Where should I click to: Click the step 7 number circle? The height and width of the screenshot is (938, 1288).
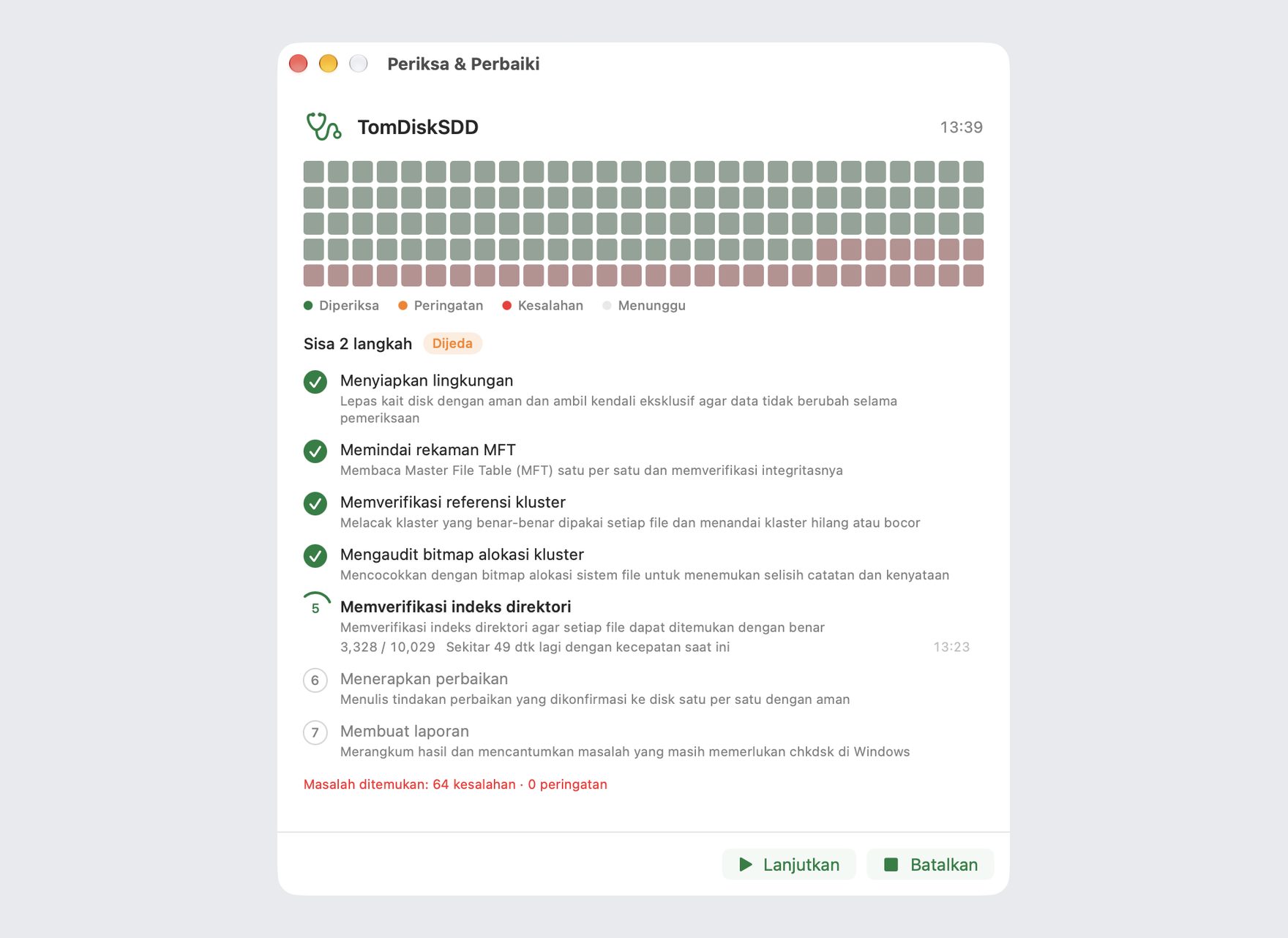pyautogui.click(x=315, y=732)
